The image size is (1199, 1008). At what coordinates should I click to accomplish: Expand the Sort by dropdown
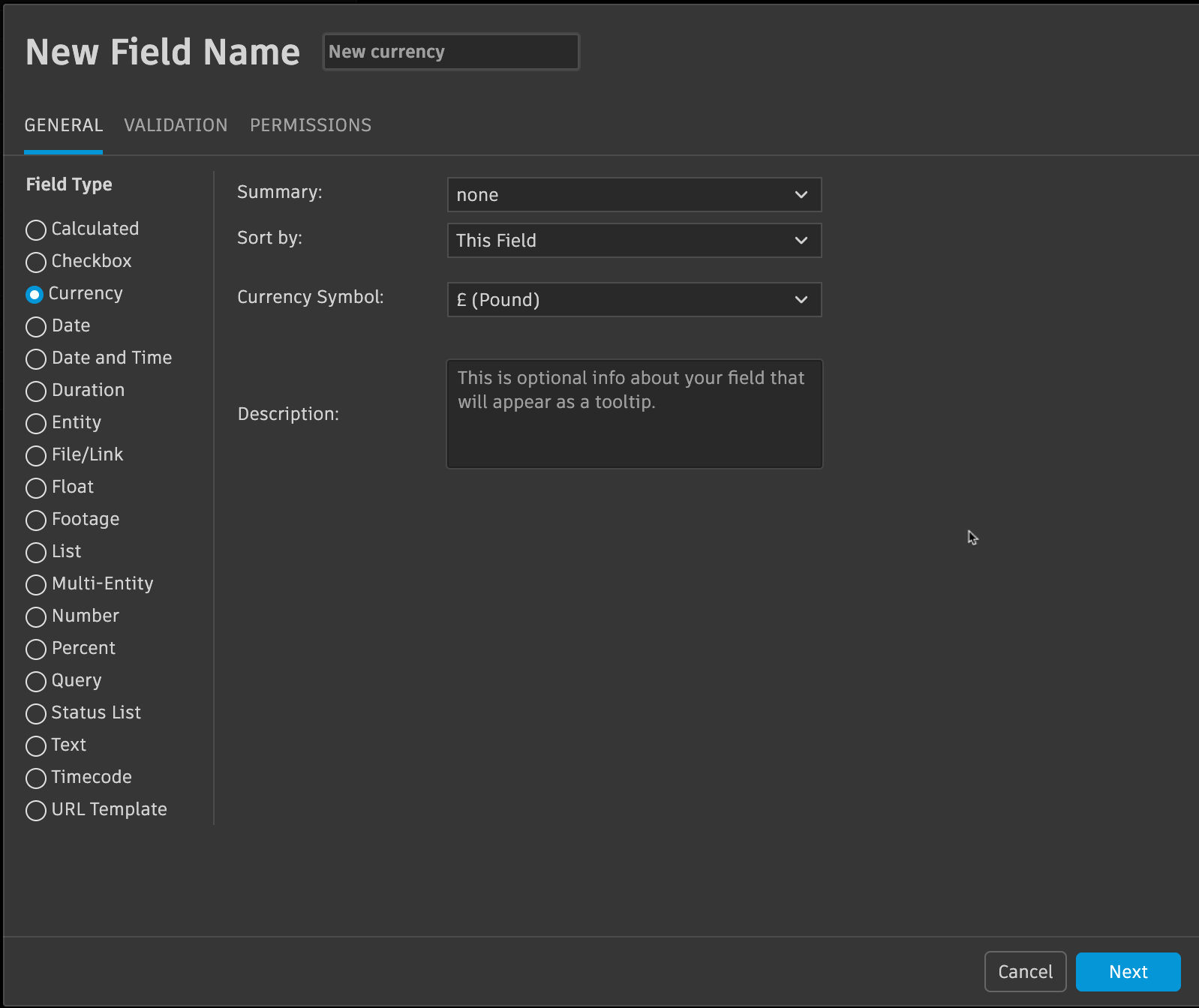(x=634, y=241)
